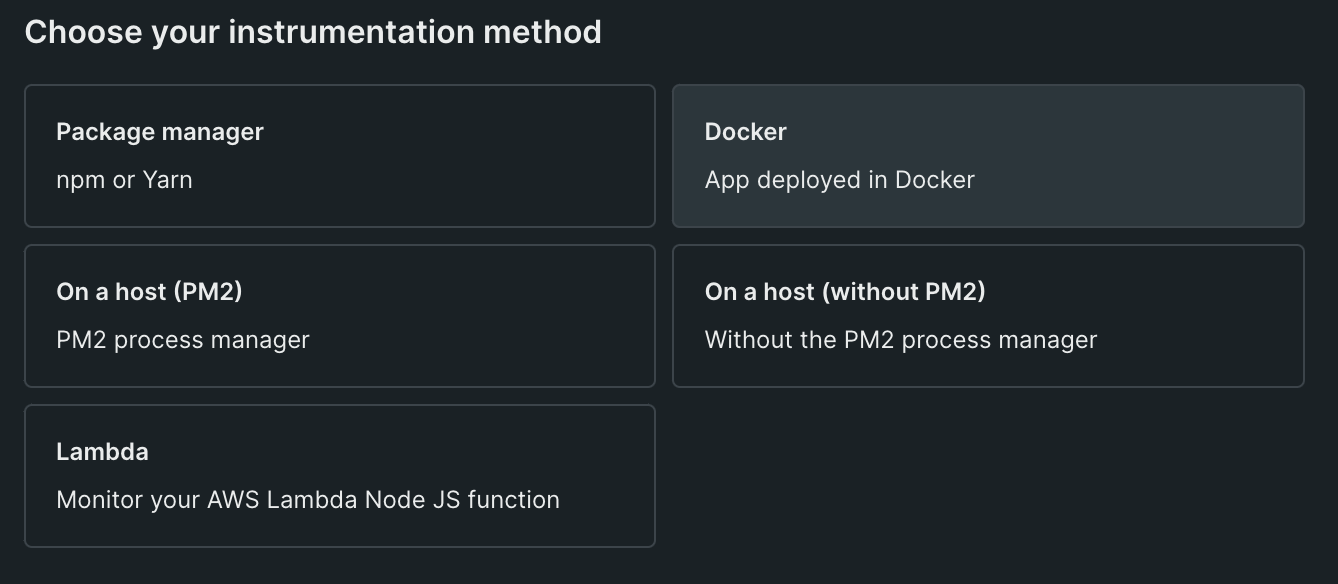Choose the Docker instrumentation method
1338x584 pixels.
click(x=988, y=156)
